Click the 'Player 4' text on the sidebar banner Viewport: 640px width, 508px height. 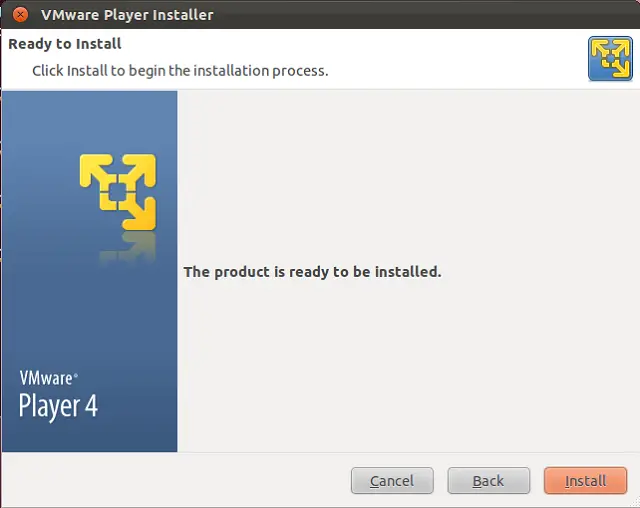(58, 406)
